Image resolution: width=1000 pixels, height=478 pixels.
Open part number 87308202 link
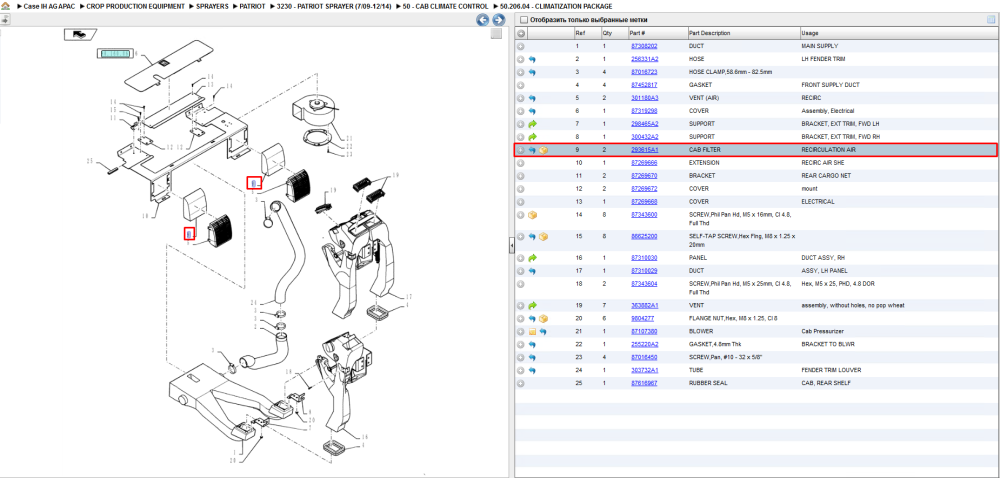(644, 47)
